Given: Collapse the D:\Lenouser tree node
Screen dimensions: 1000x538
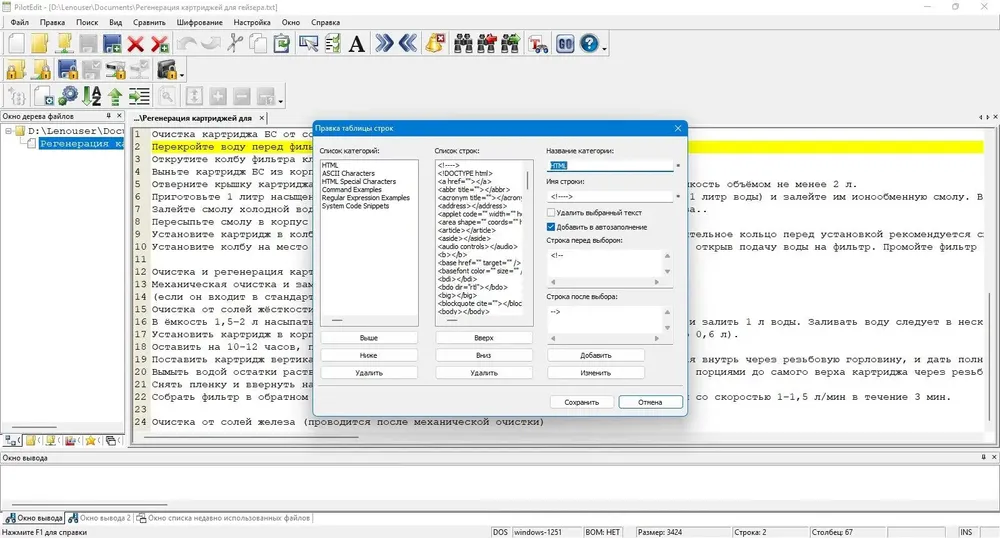Looking at the screenshot, I should [9, 131].
